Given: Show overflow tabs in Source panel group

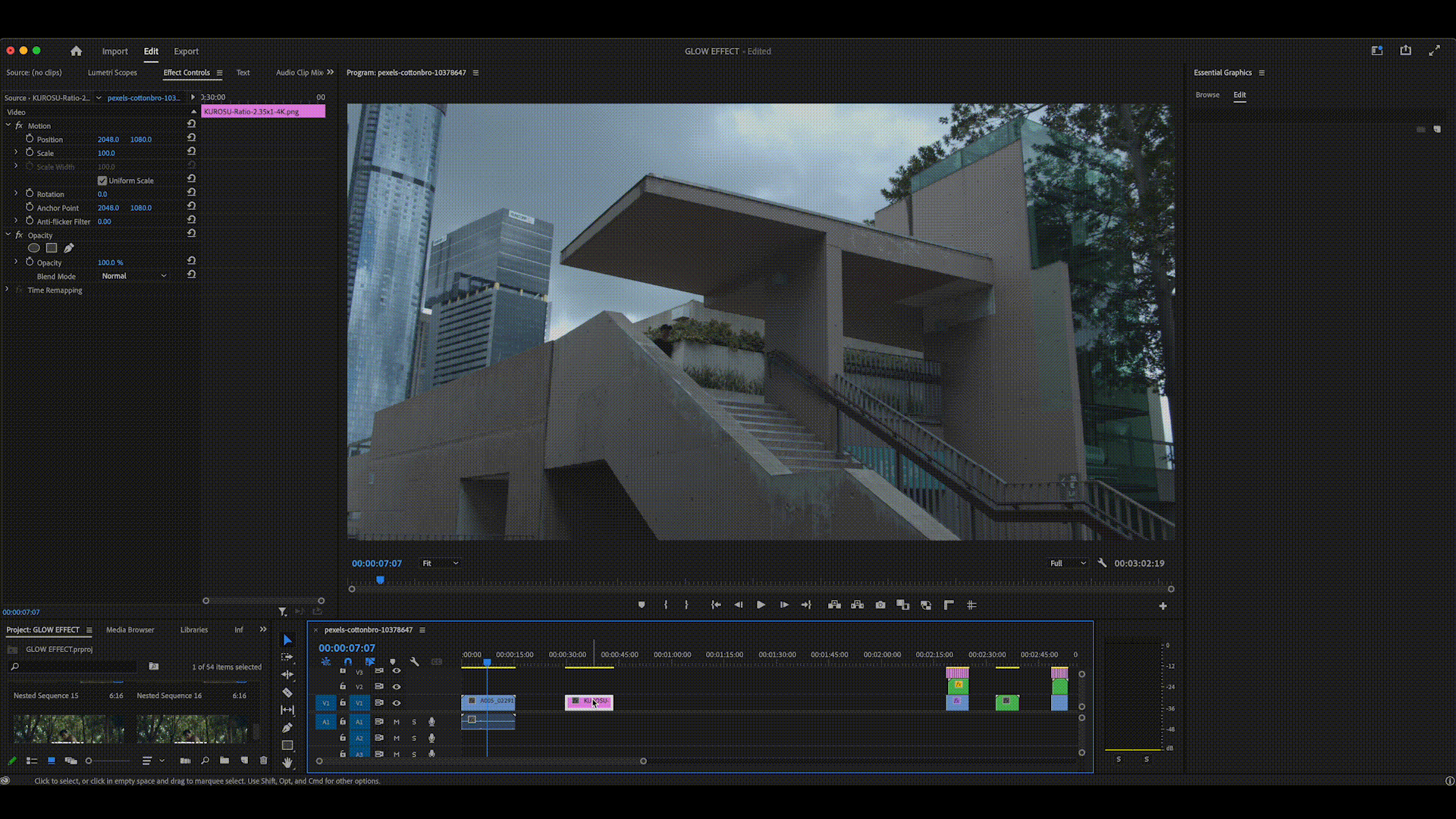Looking at the screenshot, I should 330,73.
